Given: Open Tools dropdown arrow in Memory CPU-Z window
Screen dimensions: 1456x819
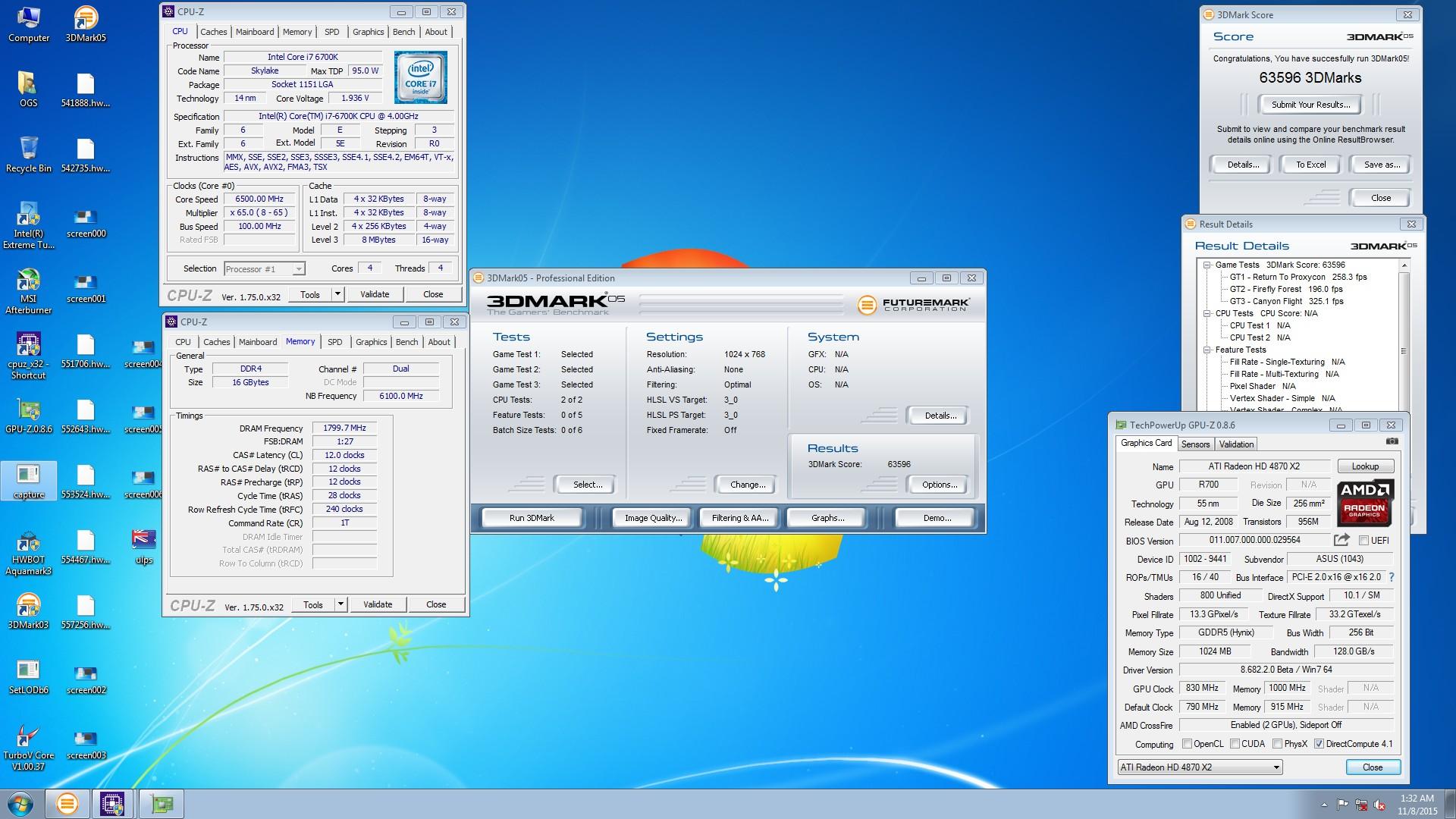Looking at the screenshot, I should tap(340, 604).
